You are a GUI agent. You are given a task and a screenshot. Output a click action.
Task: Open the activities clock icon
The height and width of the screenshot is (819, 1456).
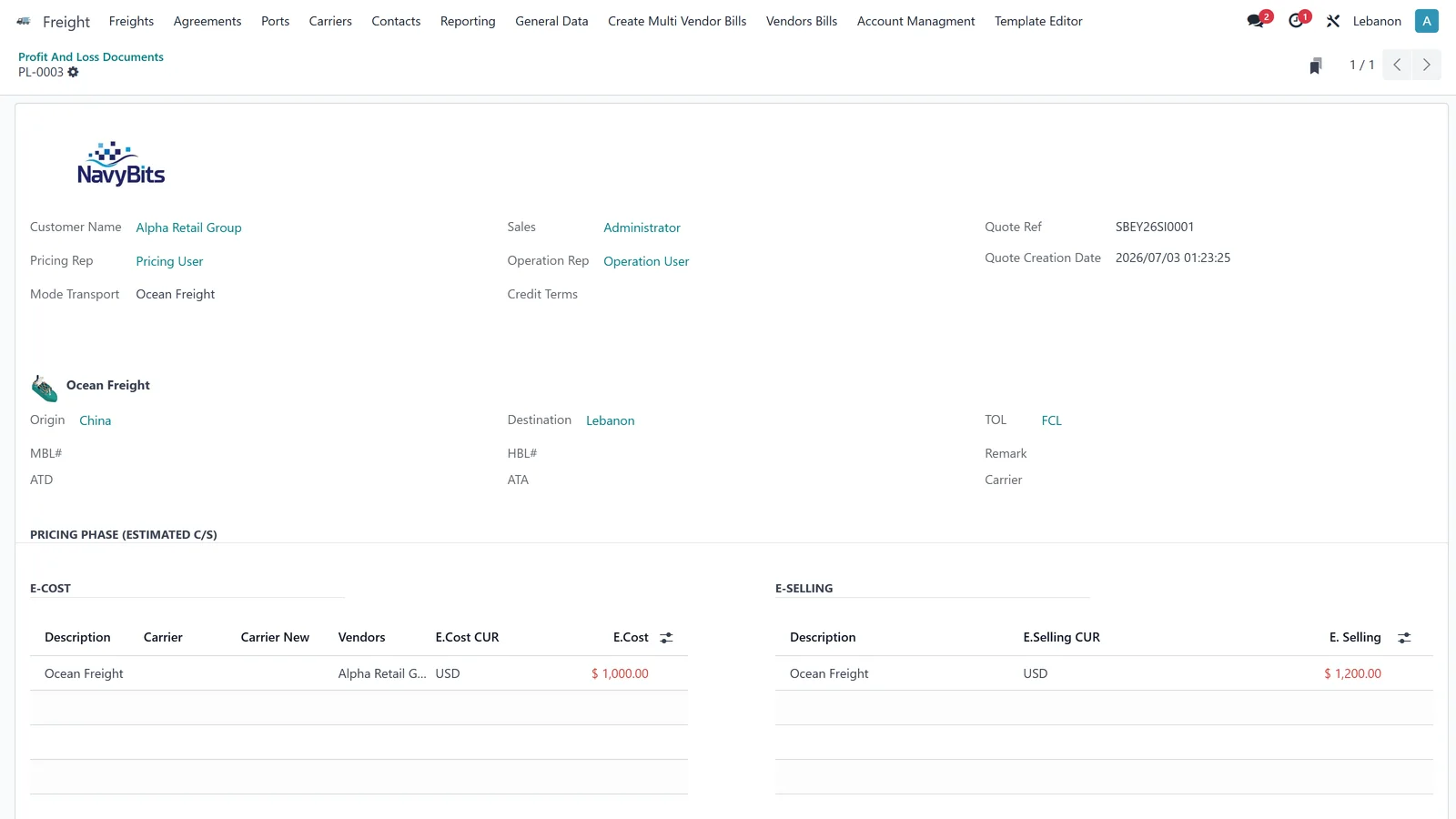point(1296,21)
